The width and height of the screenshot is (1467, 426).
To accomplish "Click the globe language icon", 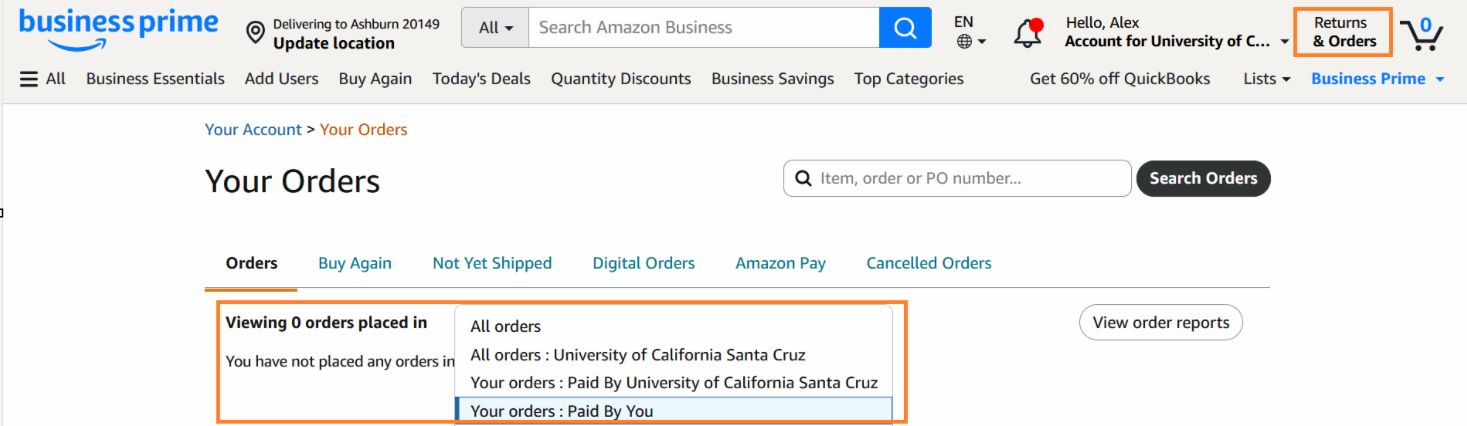I will click(965, 42).
